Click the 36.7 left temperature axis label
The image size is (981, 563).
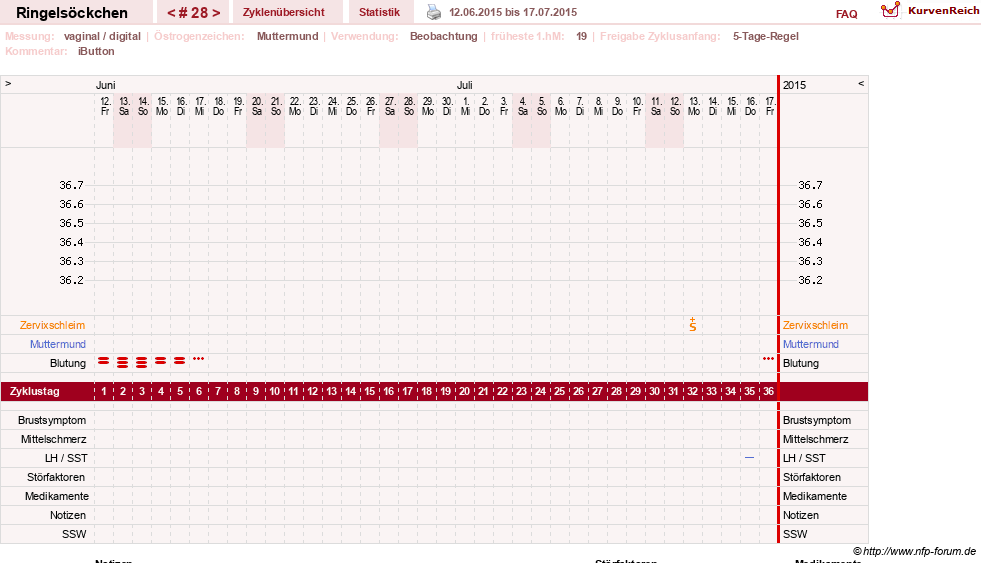coord(71,185)
